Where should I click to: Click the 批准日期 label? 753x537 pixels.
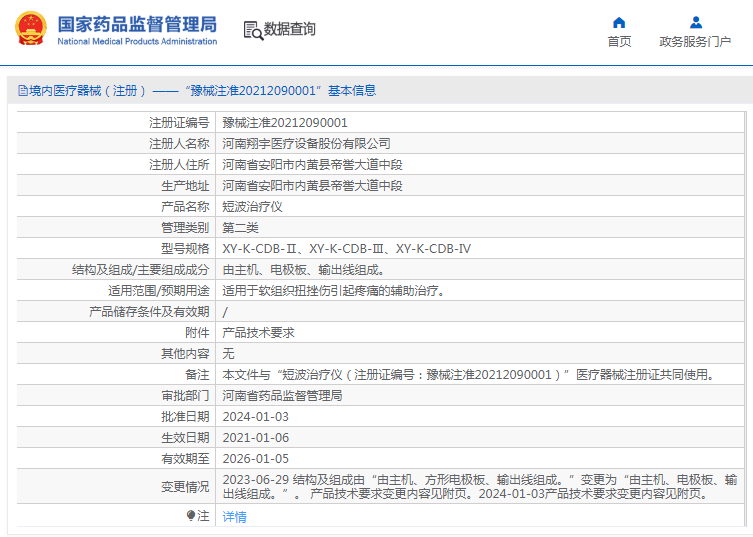(185, 417)
